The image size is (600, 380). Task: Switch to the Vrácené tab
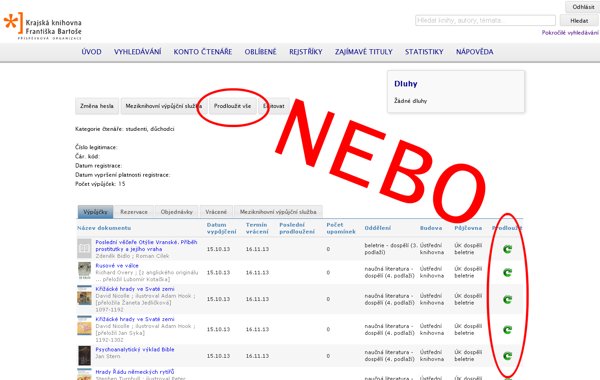point(216,212)
